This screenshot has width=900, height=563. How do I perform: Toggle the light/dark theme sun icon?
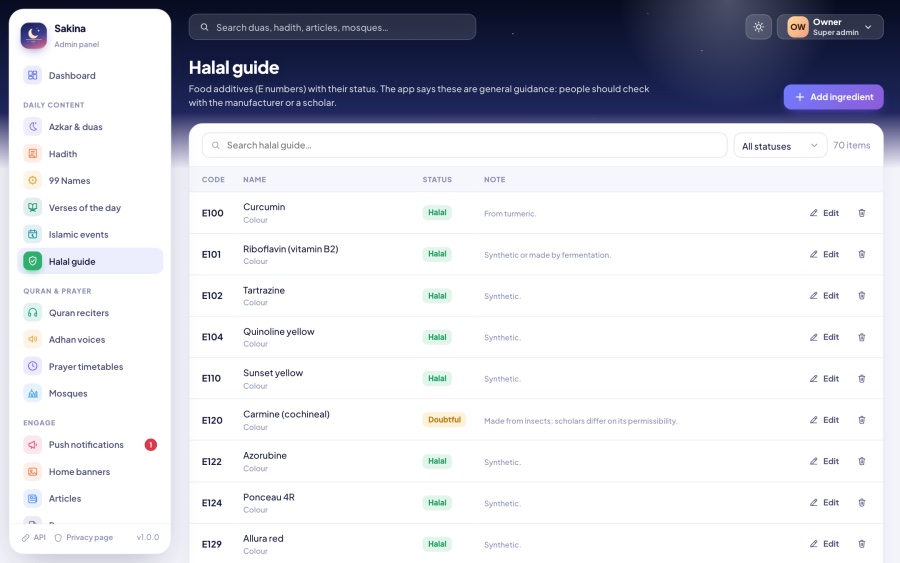(758, 27)
